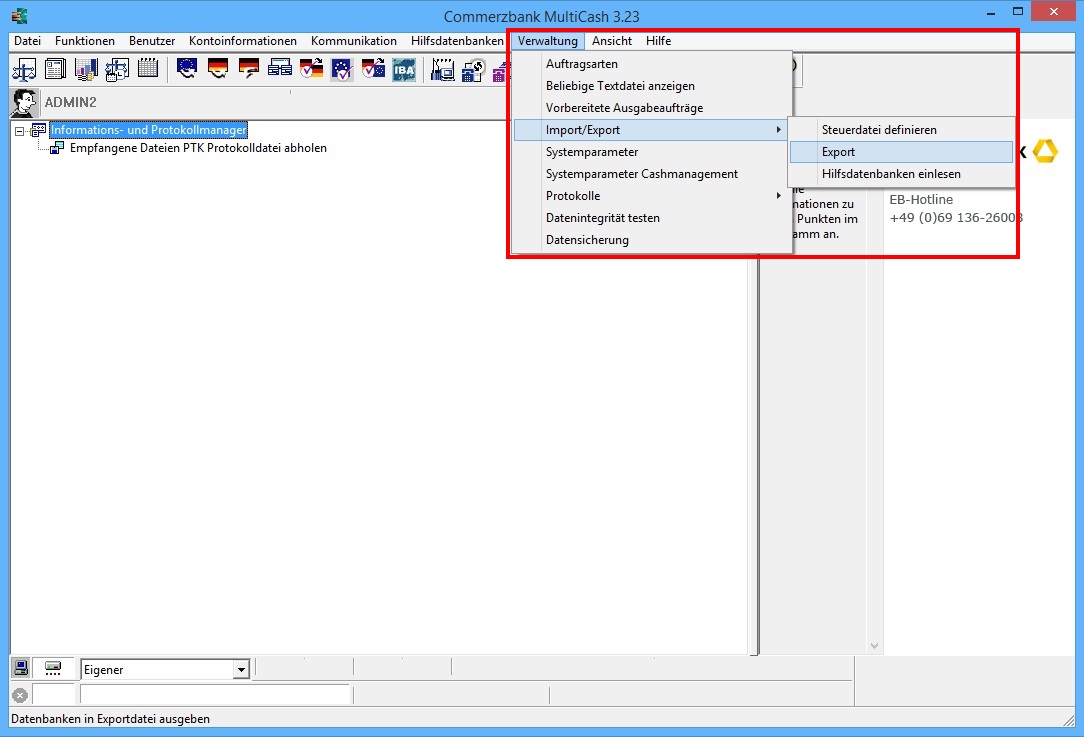
Task: Open the Hilfsdatenbanken menu
Action: point(457,41)
